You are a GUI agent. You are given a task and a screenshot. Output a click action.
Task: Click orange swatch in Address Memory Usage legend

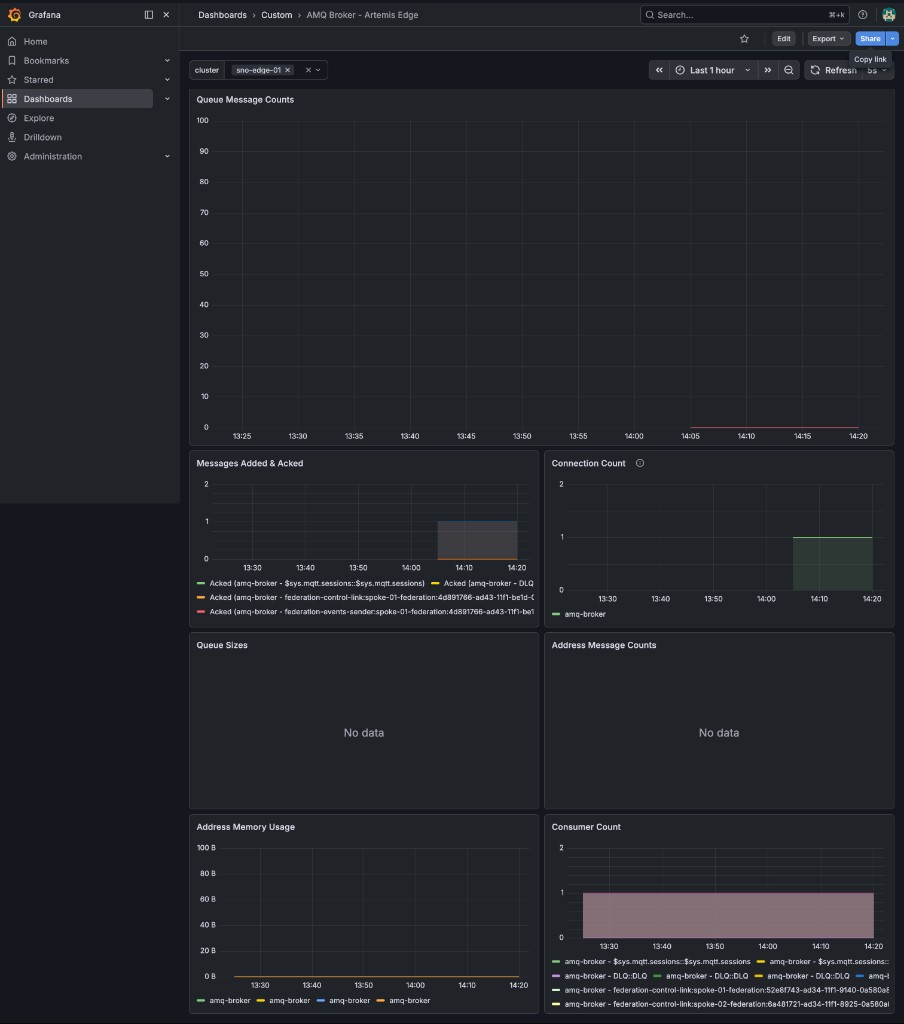[381, 1000]
